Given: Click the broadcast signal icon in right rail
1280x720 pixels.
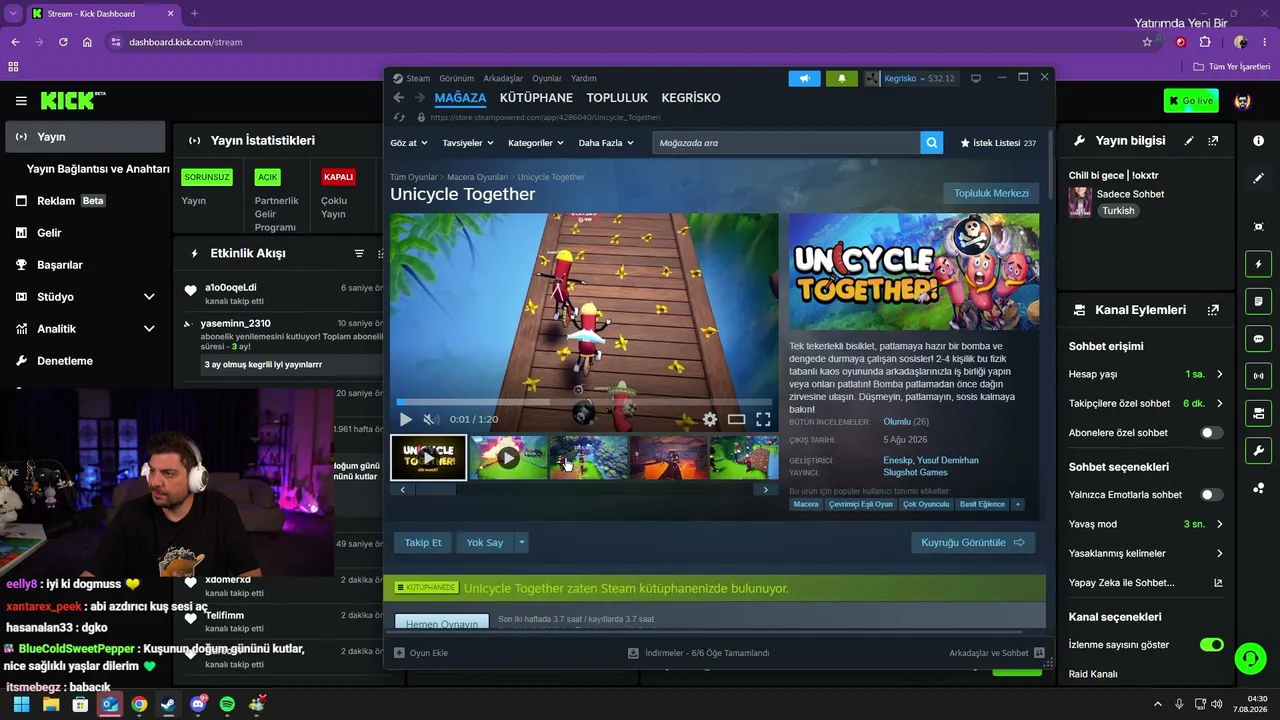Looking at the screenshot, I should [1258, 376].
